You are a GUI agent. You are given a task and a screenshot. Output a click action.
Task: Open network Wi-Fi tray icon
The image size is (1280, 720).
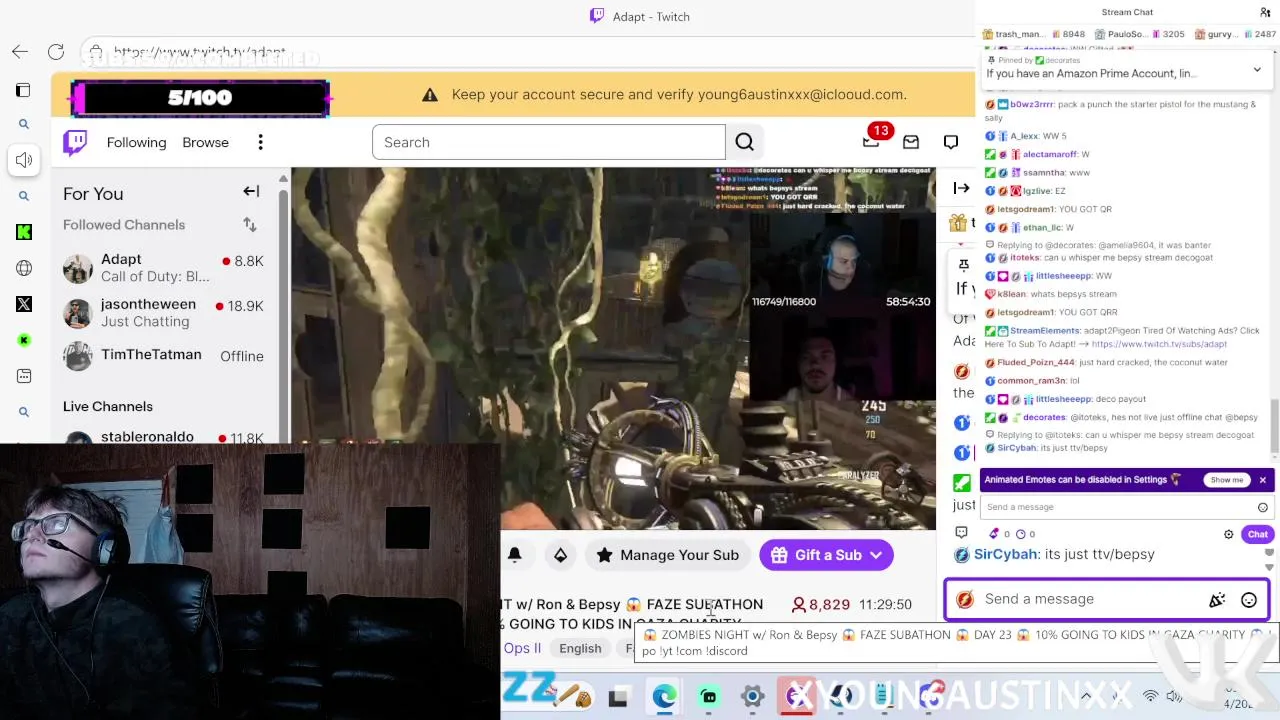click(1150, 696)
